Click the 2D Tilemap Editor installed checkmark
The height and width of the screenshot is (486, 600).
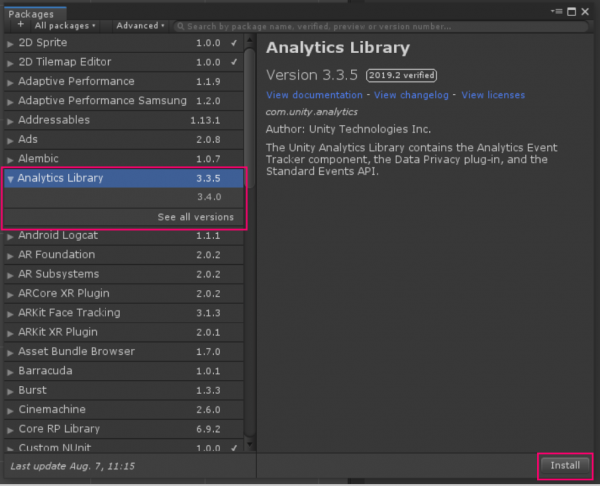pyautogui.click(x=234, y=62)
